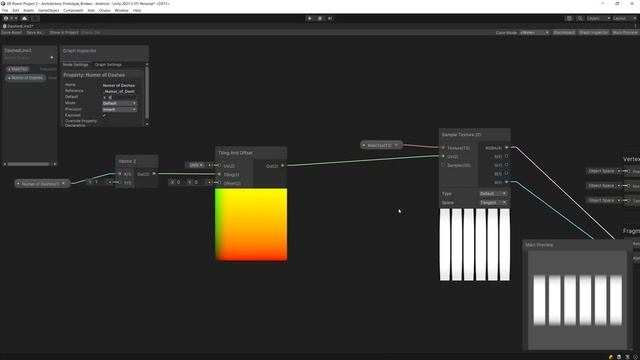
Task: Click the Step frame button
Action: point(330,18)
